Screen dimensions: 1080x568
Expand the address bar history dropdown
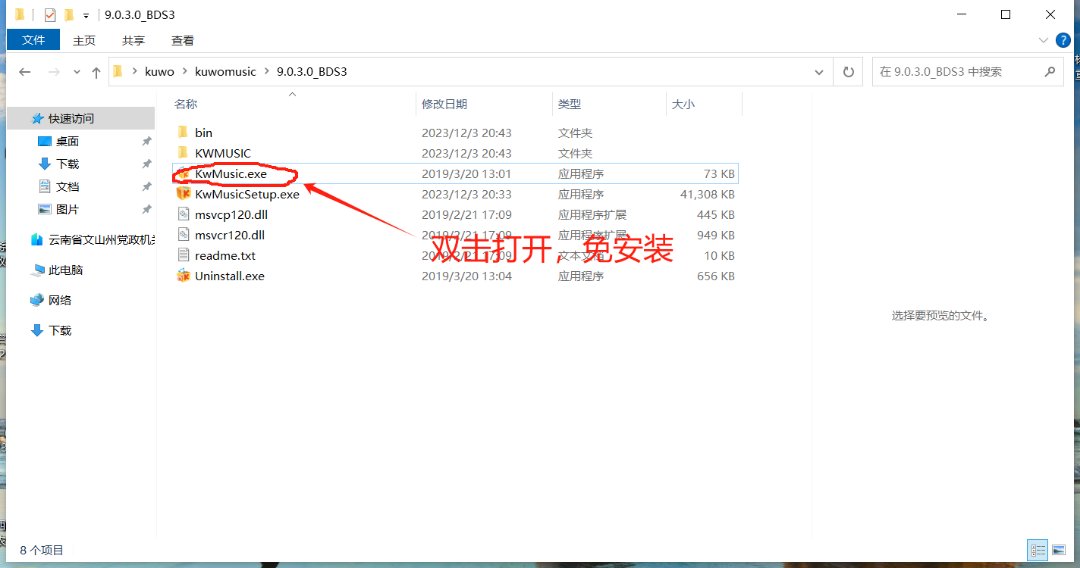point(820,72)
